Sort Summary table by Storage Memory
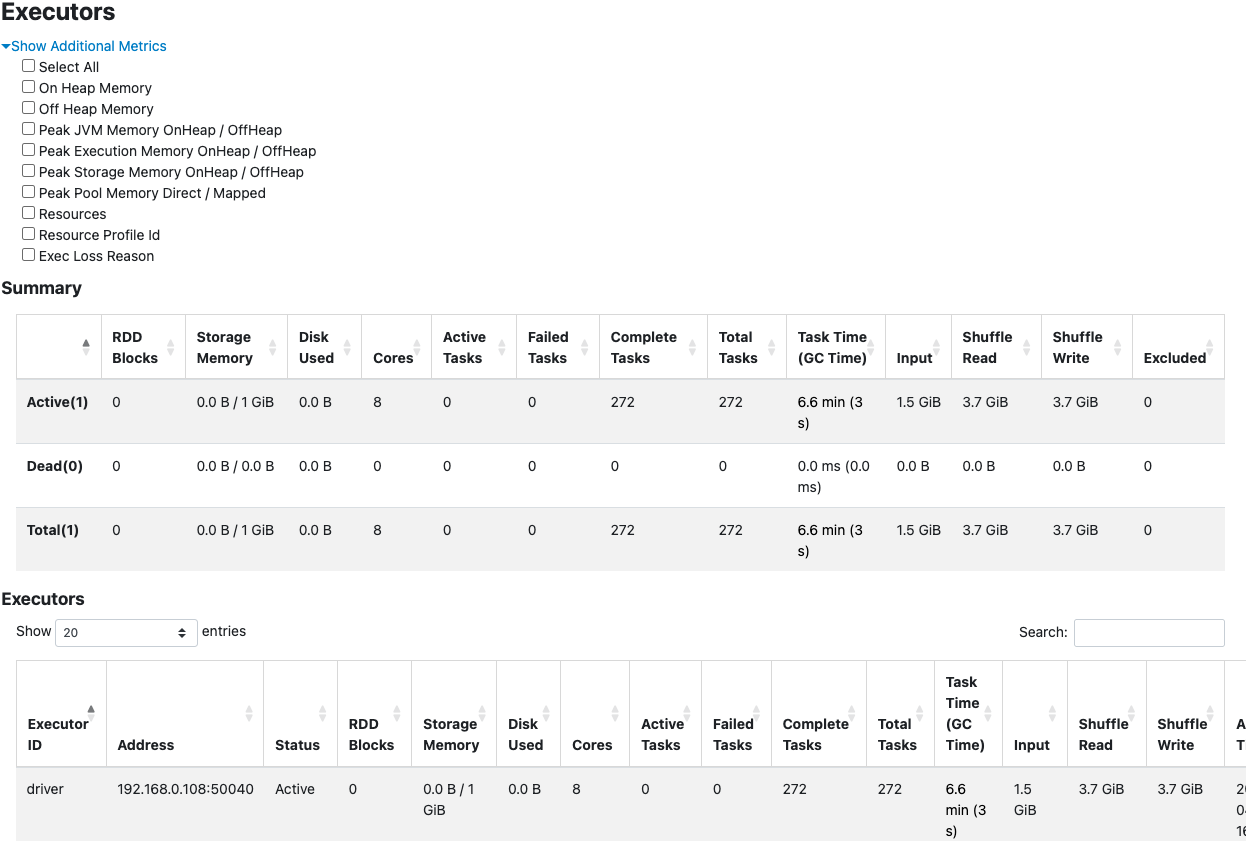1246x841 pixels. (272, 348)
